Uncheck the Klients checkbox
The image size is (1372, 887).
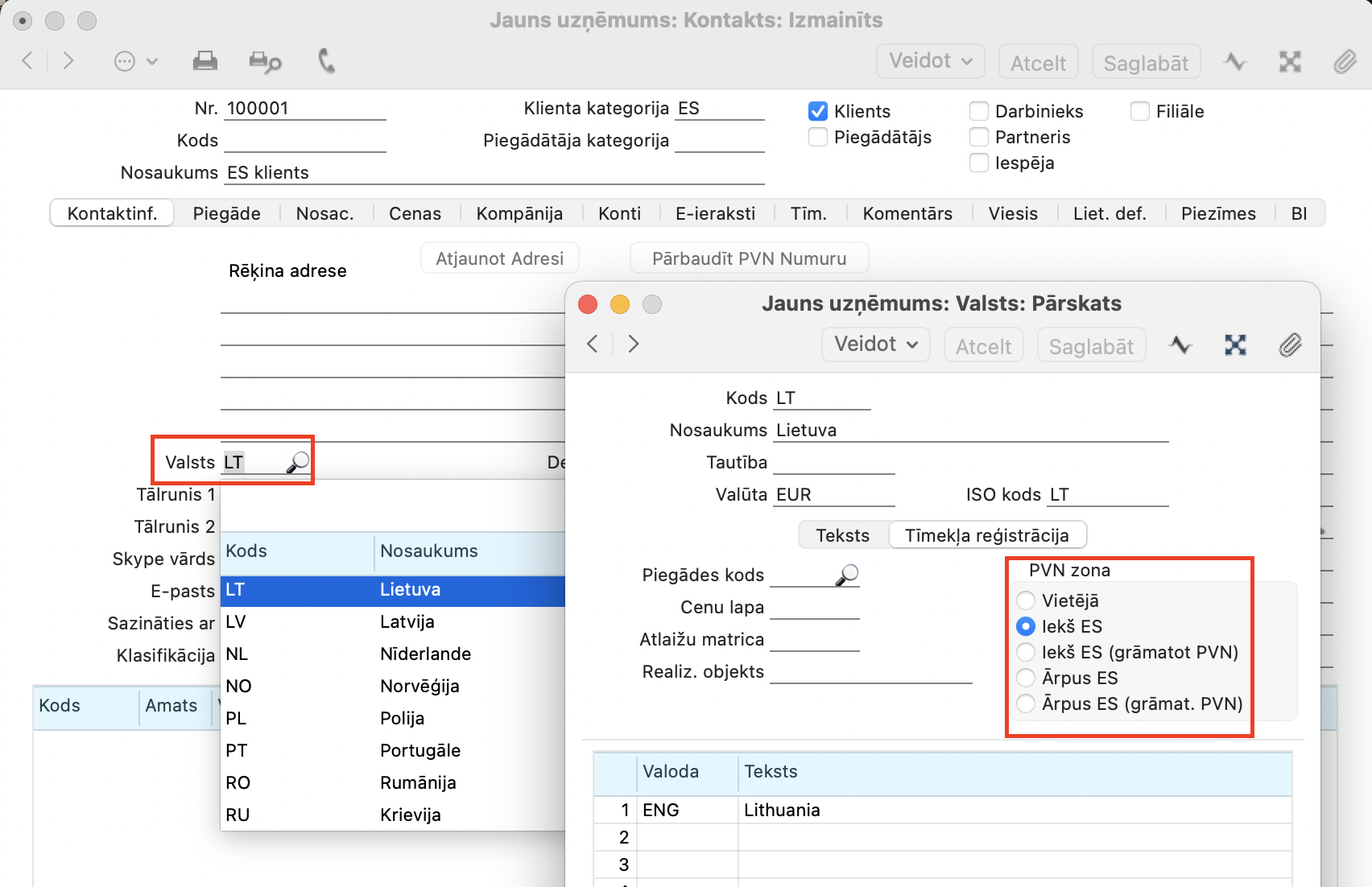[x=818, y=111]
